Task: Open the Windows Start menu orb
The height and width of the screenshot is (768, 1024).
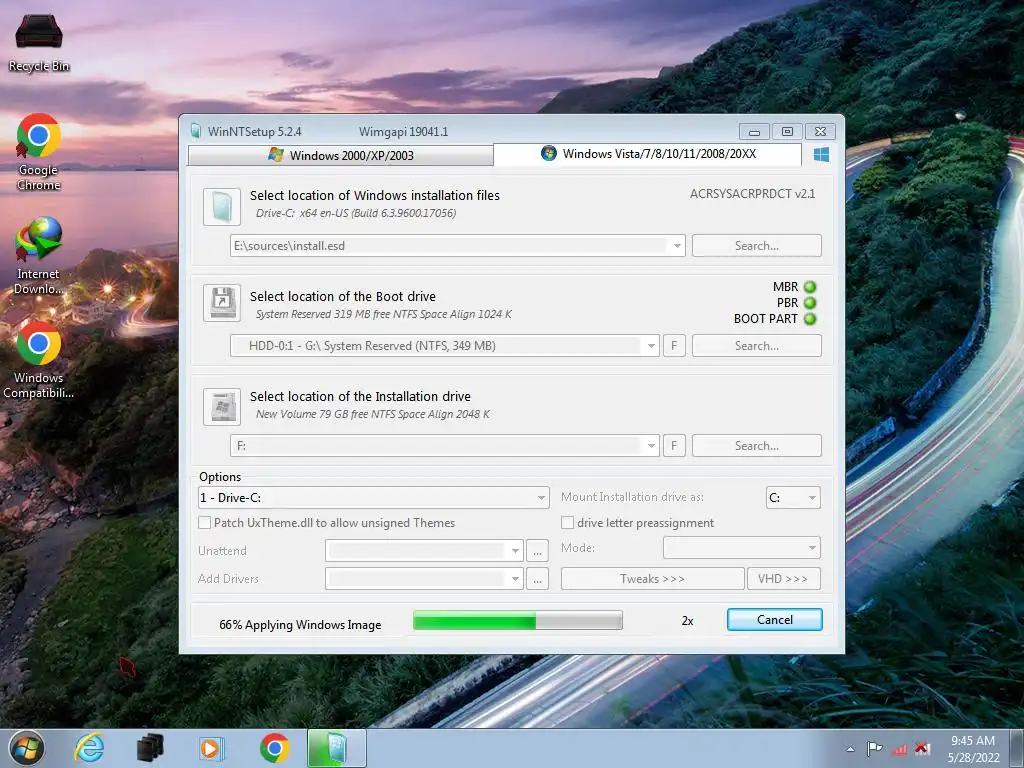Action: 27,748
